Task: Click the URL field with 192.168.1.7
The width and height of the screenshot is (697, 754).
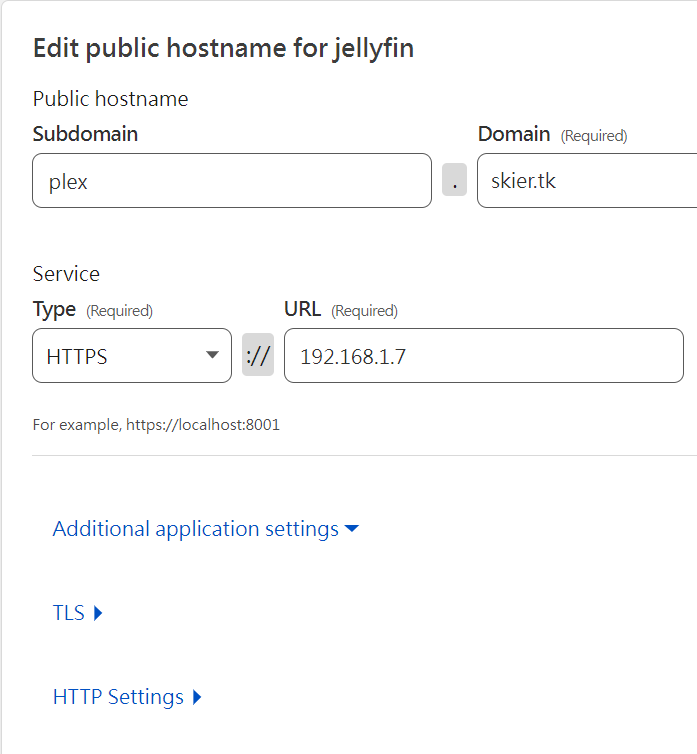Action: coord(484,356)
